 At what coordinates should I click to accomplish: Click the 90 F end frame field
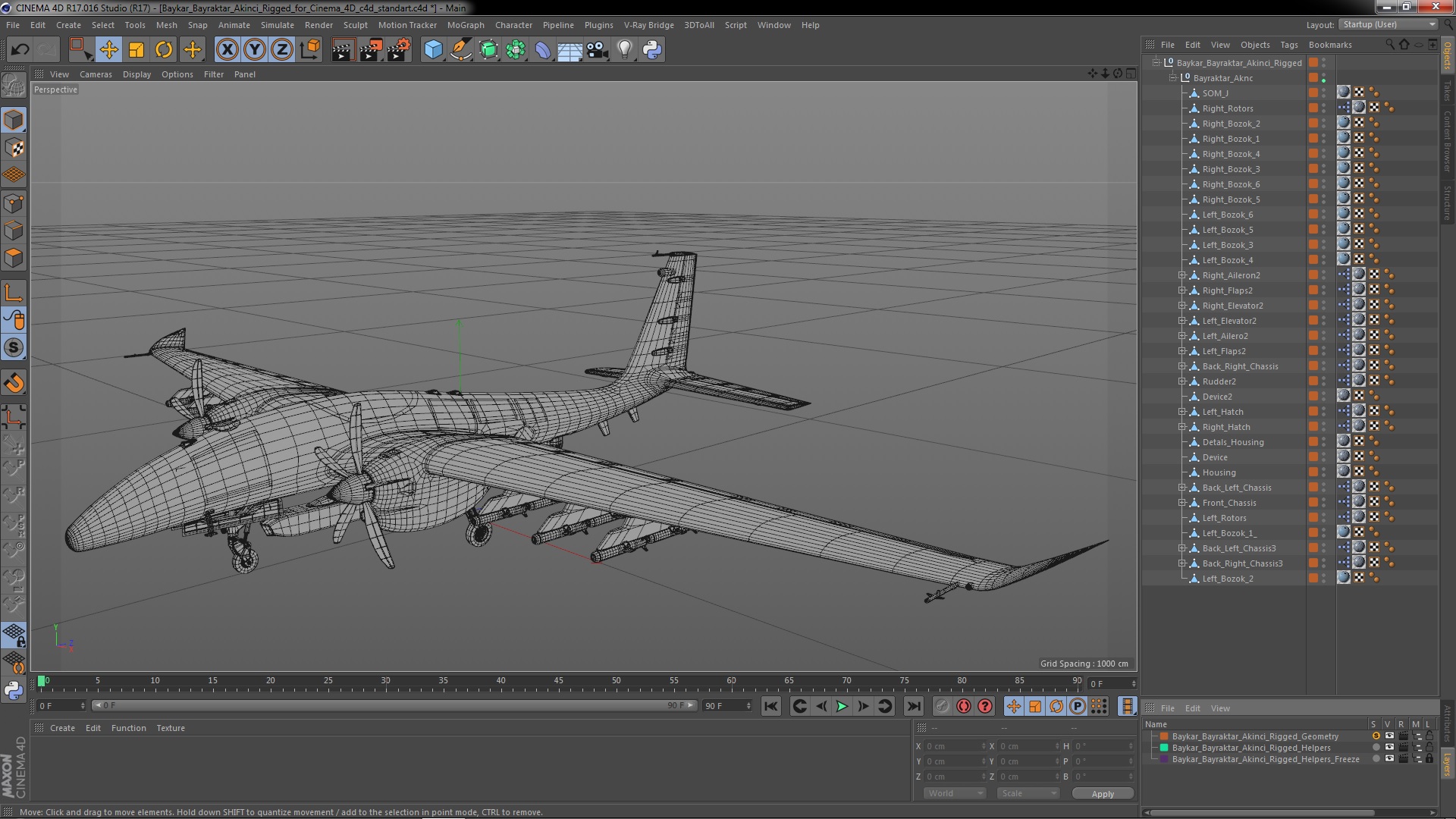coord(726,706)
